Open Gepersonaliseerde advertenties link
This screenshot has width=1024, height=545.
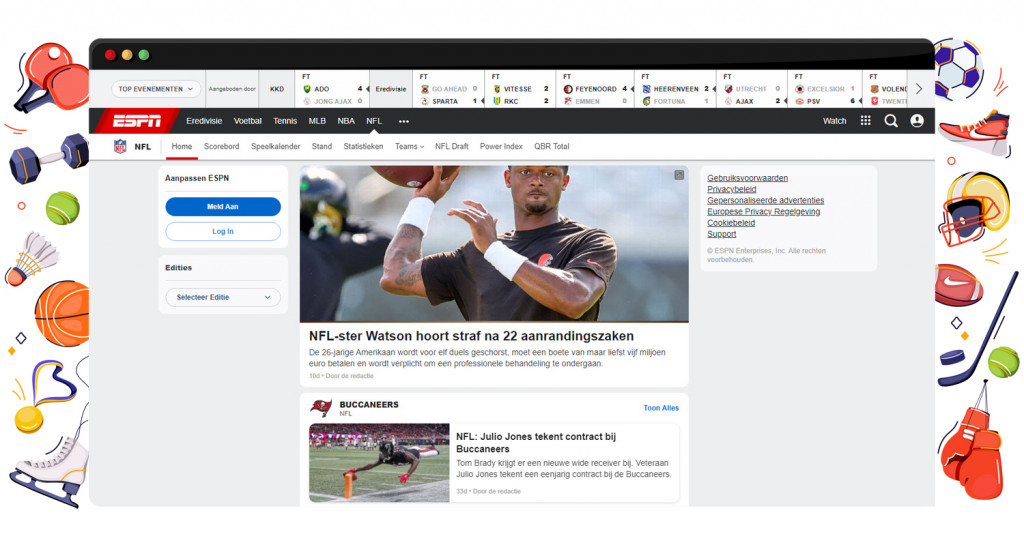point(765,200)
